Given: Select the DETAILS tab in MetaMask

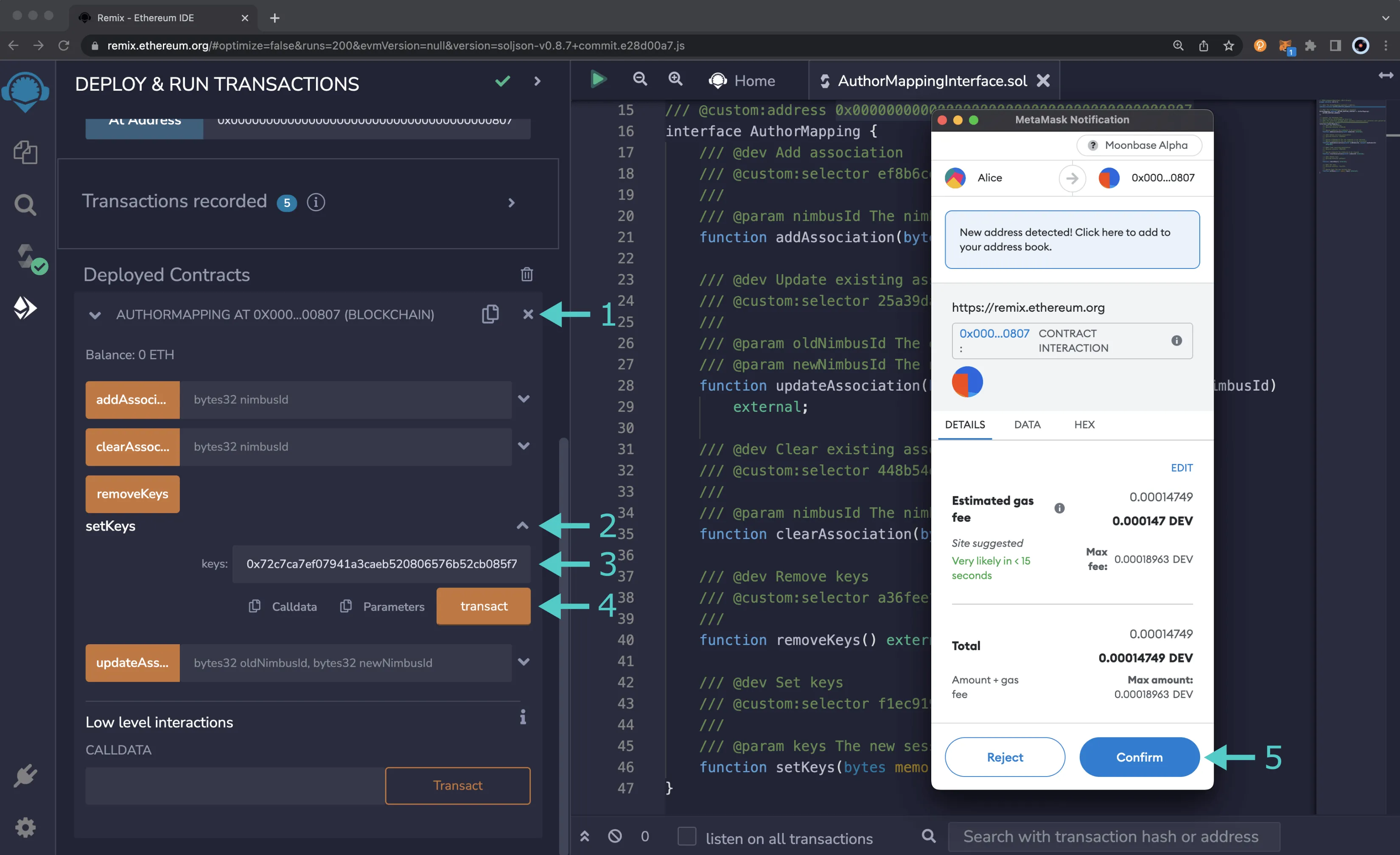Looking at the screenshot, I should [x=965, y=425].
